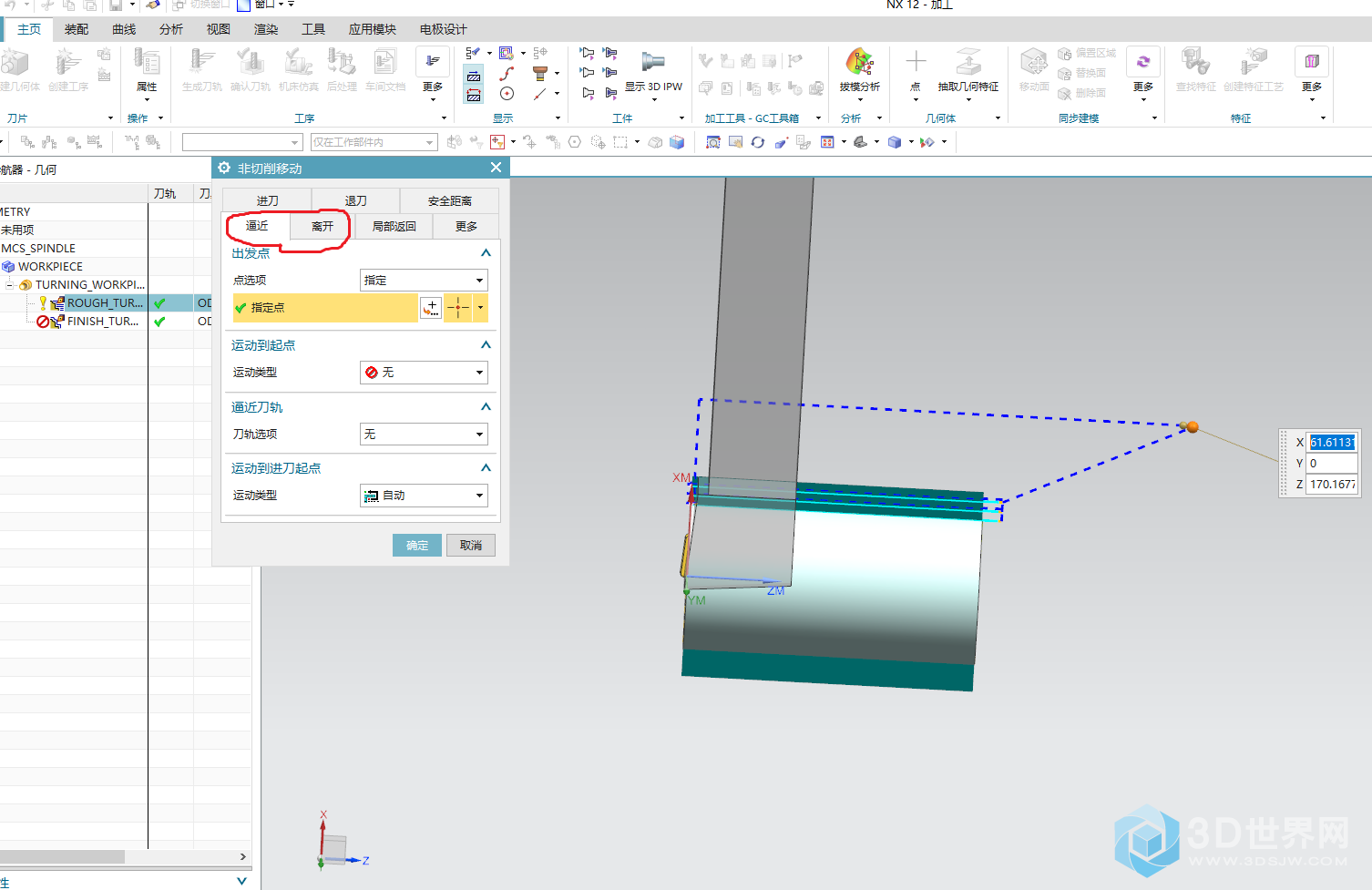Image resolution: width=1372 pixels, height=890 pixels.
Task: Click the 确认刀轨 verify toolpath icon
Action: coord(250,70)
